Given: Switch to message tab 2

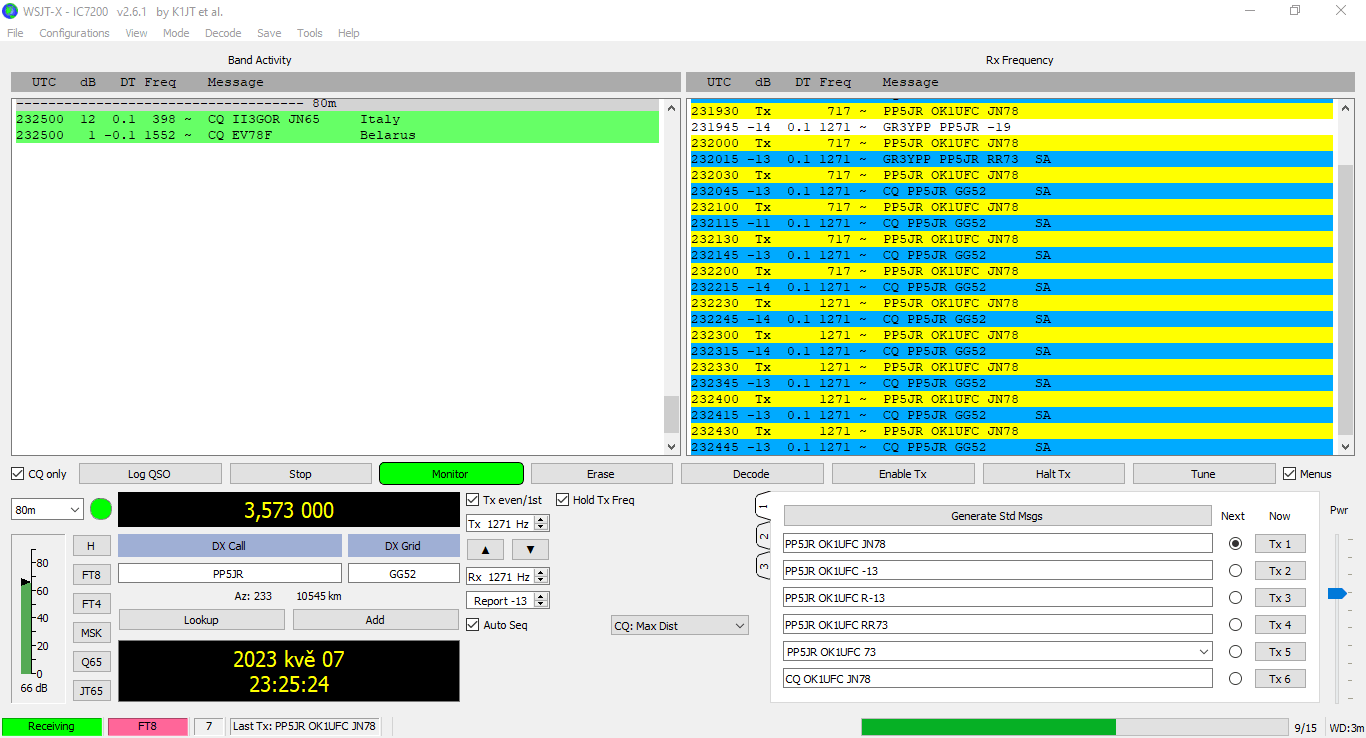Looking at the screenshot, I should 763,537.
